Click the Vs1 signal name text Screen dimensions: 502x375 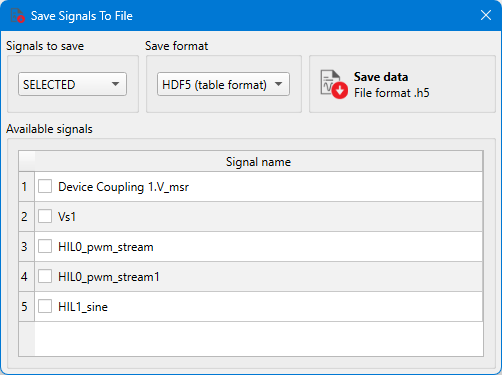[67, 217]
